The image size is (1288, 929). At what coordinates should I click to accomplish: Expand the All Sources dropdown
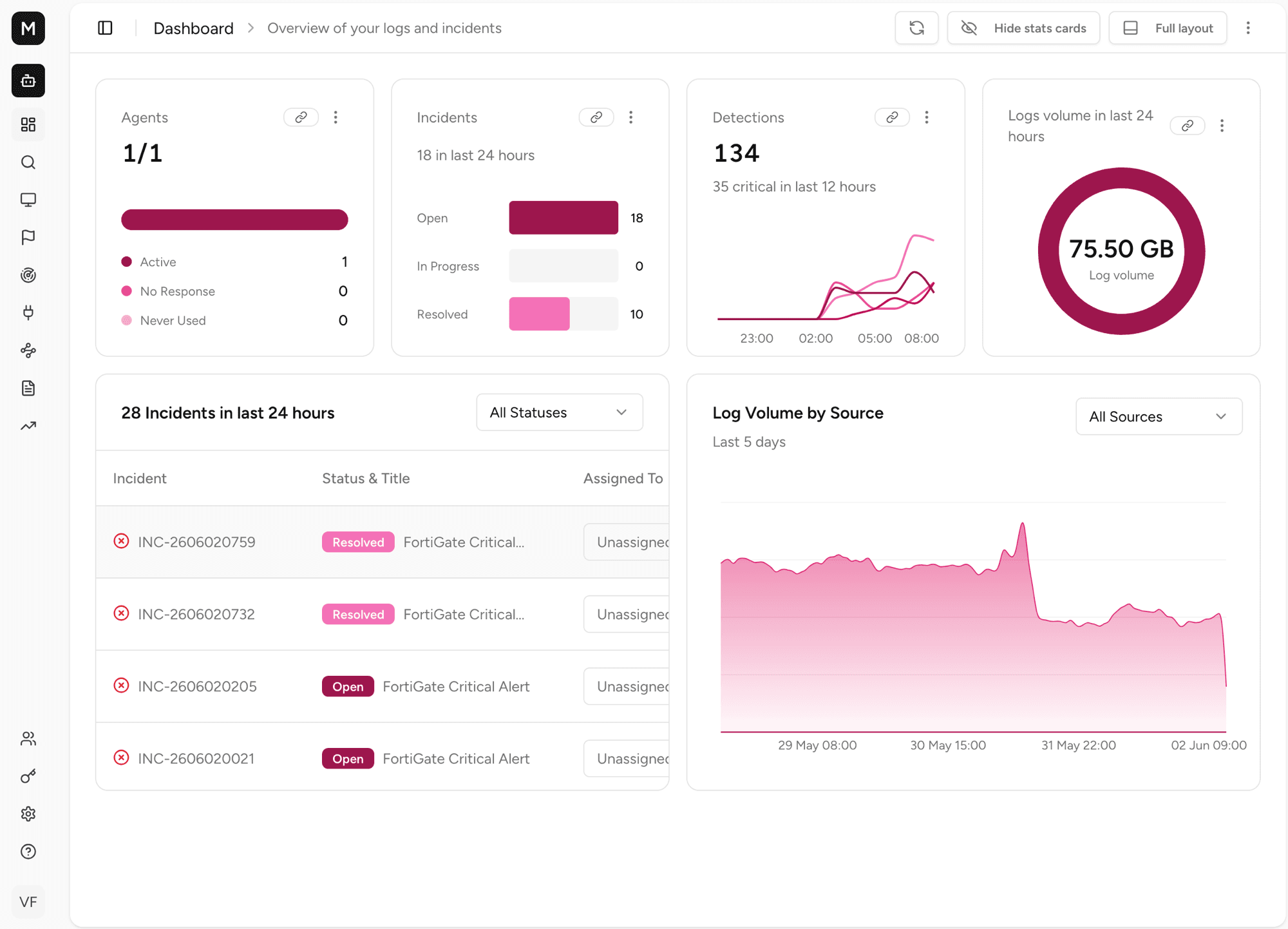[x=1159, y=417]
